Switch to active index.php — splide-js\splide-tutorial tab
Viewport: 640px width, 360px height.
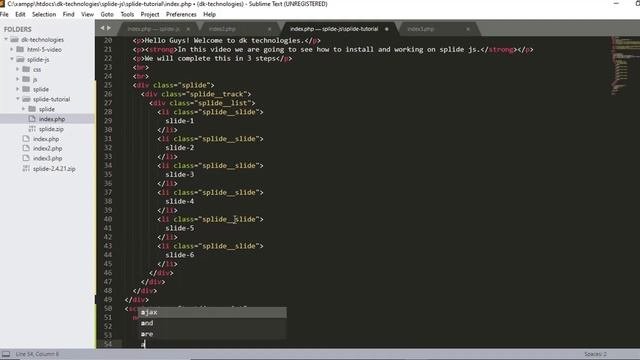point(334,29)
